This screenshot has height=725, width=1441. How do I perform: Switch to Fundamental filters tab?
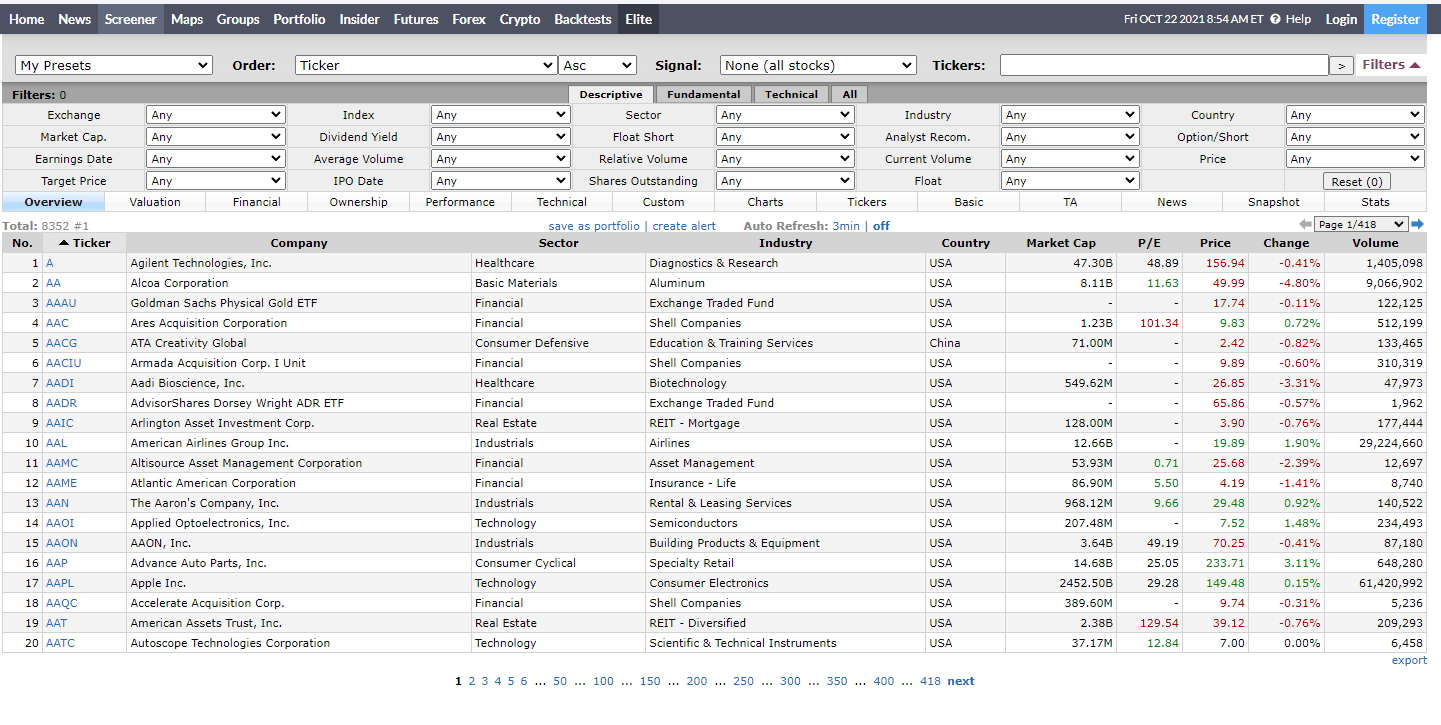tap(704, 94)
